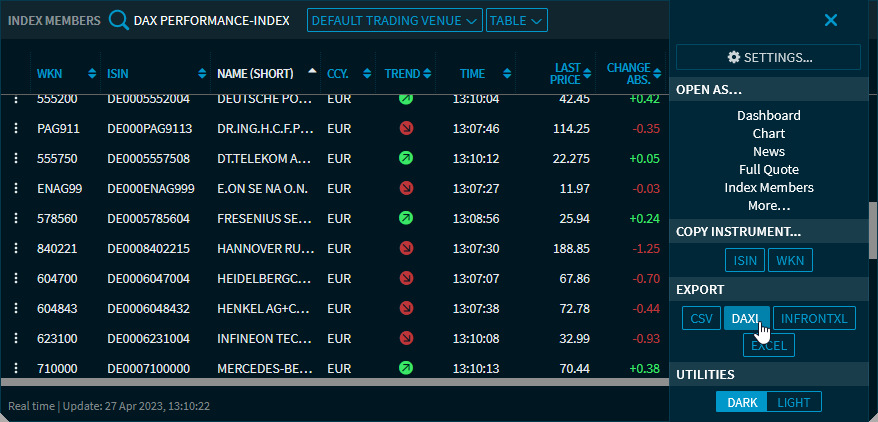This screenshot has width=878, height=422.
Task: Close the side panel with the X icon
Action: pyautogui.click(x=830, y=20)
